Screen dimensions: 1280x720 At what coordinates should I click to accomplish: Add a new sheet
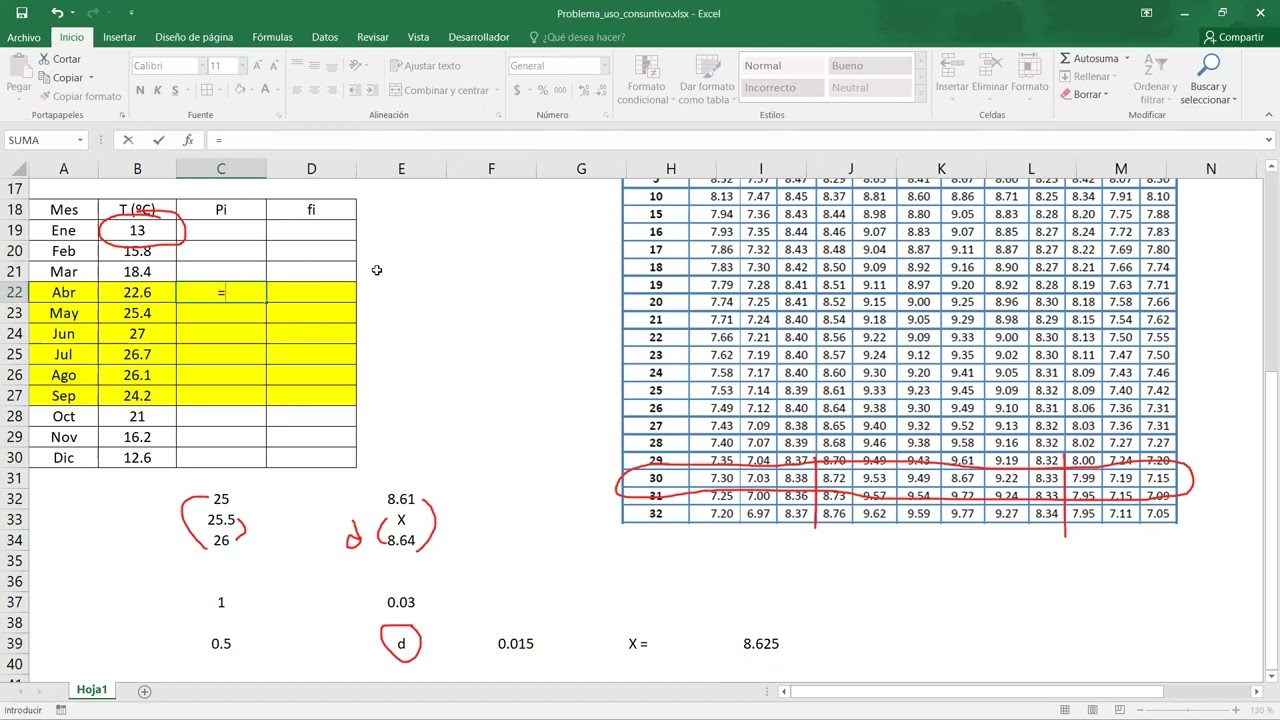click(x=144, y=691)
